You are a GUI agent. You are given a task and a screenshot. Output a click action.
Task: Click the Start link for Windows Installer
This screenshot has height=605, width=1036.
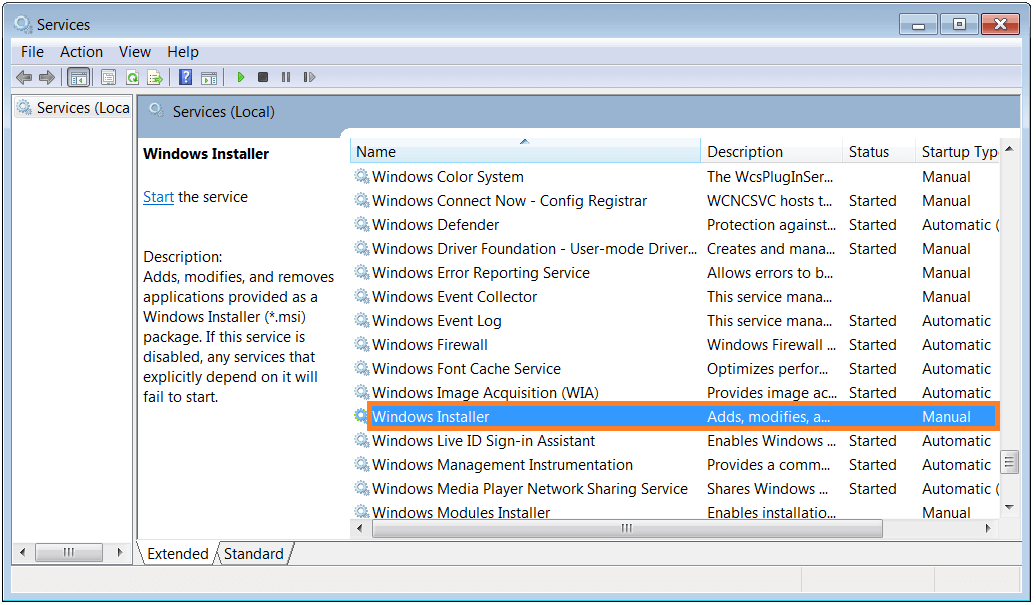[158, 197]
